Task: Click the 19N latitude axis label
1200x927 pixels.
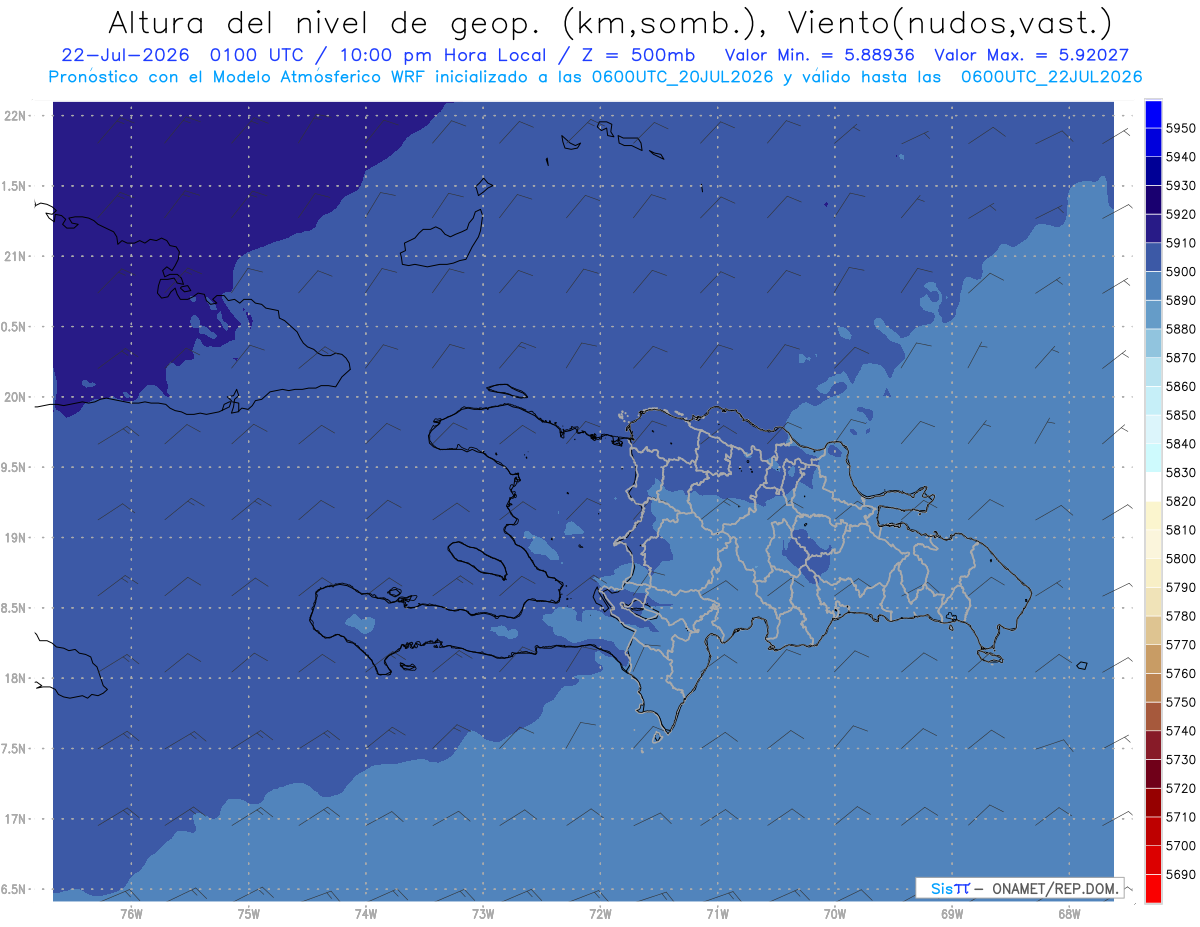Action: point(14,537)
